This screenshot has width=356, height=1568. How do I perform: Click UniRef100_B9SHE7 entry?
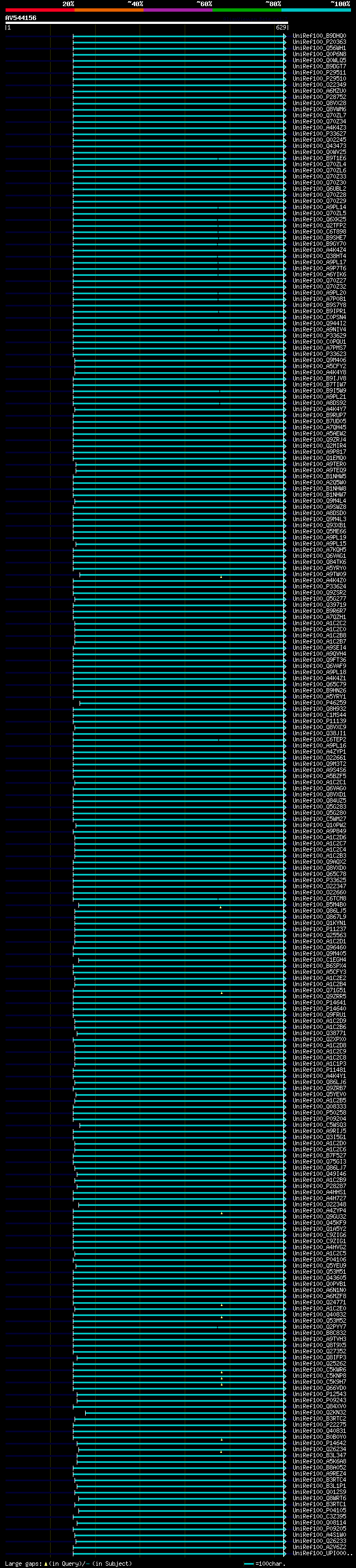[319, 238]
